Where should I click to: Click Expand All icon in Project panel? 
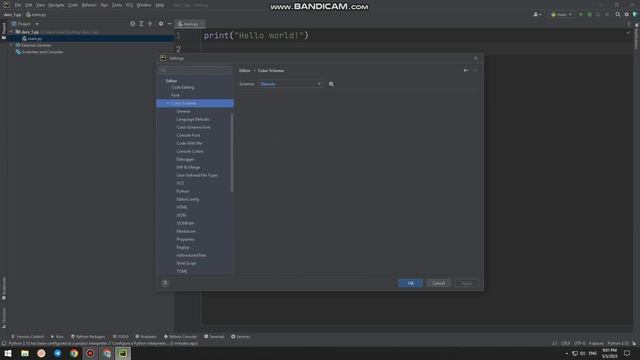tap(141, 24)
